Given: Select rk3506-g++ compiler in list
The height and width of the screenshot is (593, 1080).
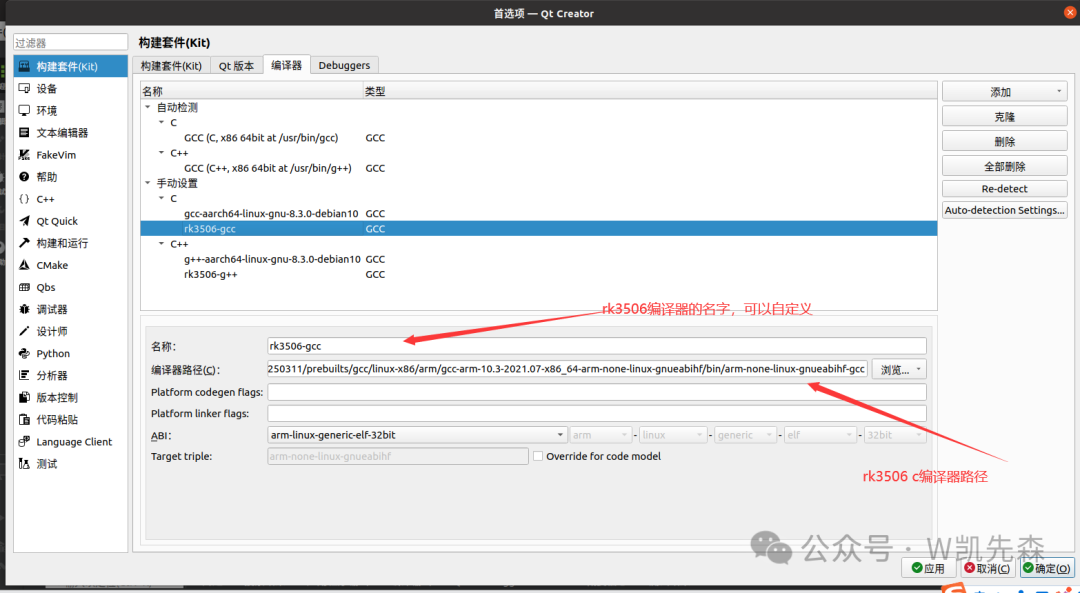Looking at the screenshot, I should pyautogui.click(x=210, y=274).
